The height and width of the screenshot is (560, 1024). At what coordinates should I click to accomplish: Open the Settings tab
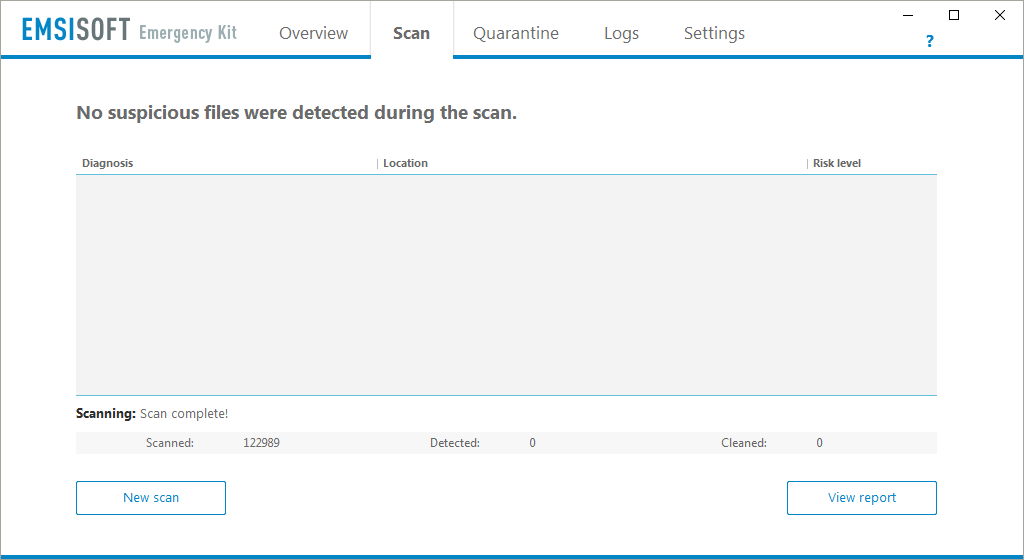tap(714, 33)
